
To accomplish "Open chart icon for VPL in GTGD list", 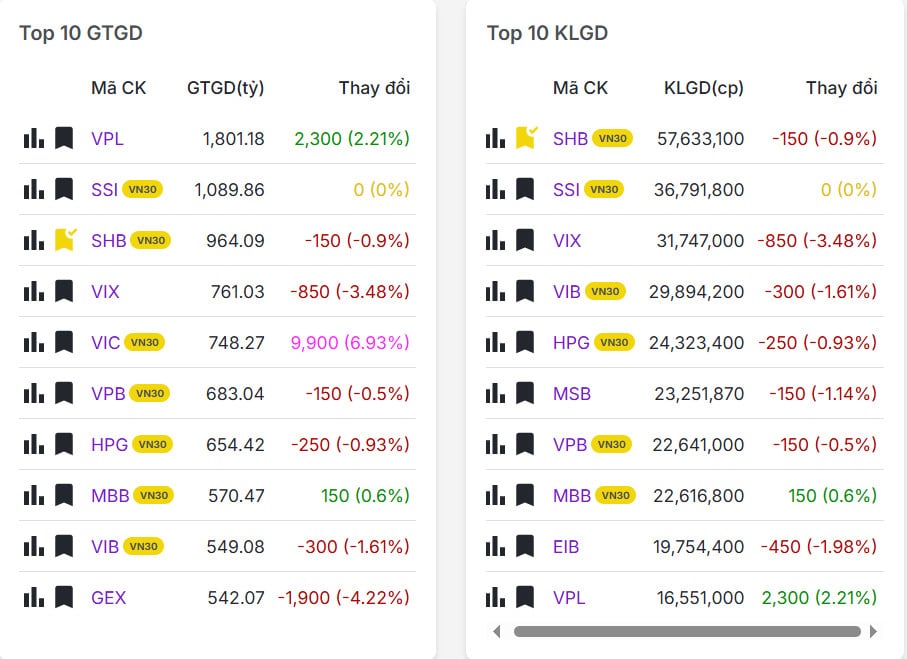I will 33,138.
